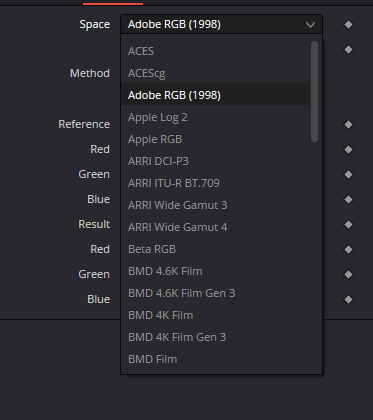The image size is (373, 420).
Task: Select Beta RGB color space
Action: (x=215, y=249)
